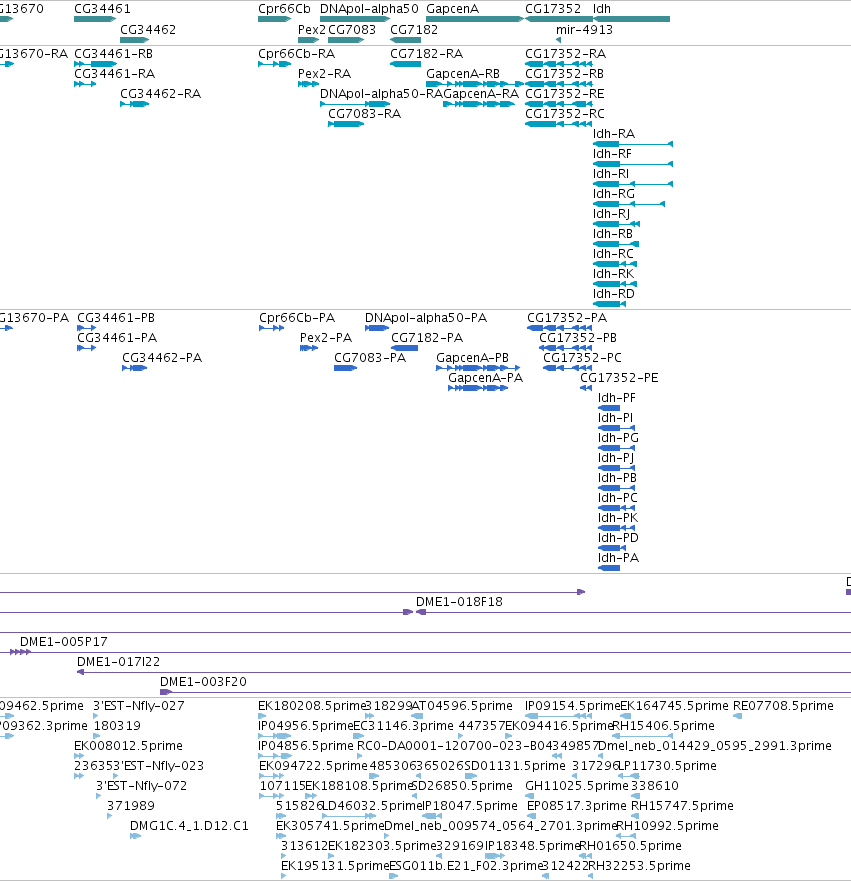Viewport: 851px width, 881px height.
Task: Click the RH32253.5prime EST label
Action: coord(639,865)
